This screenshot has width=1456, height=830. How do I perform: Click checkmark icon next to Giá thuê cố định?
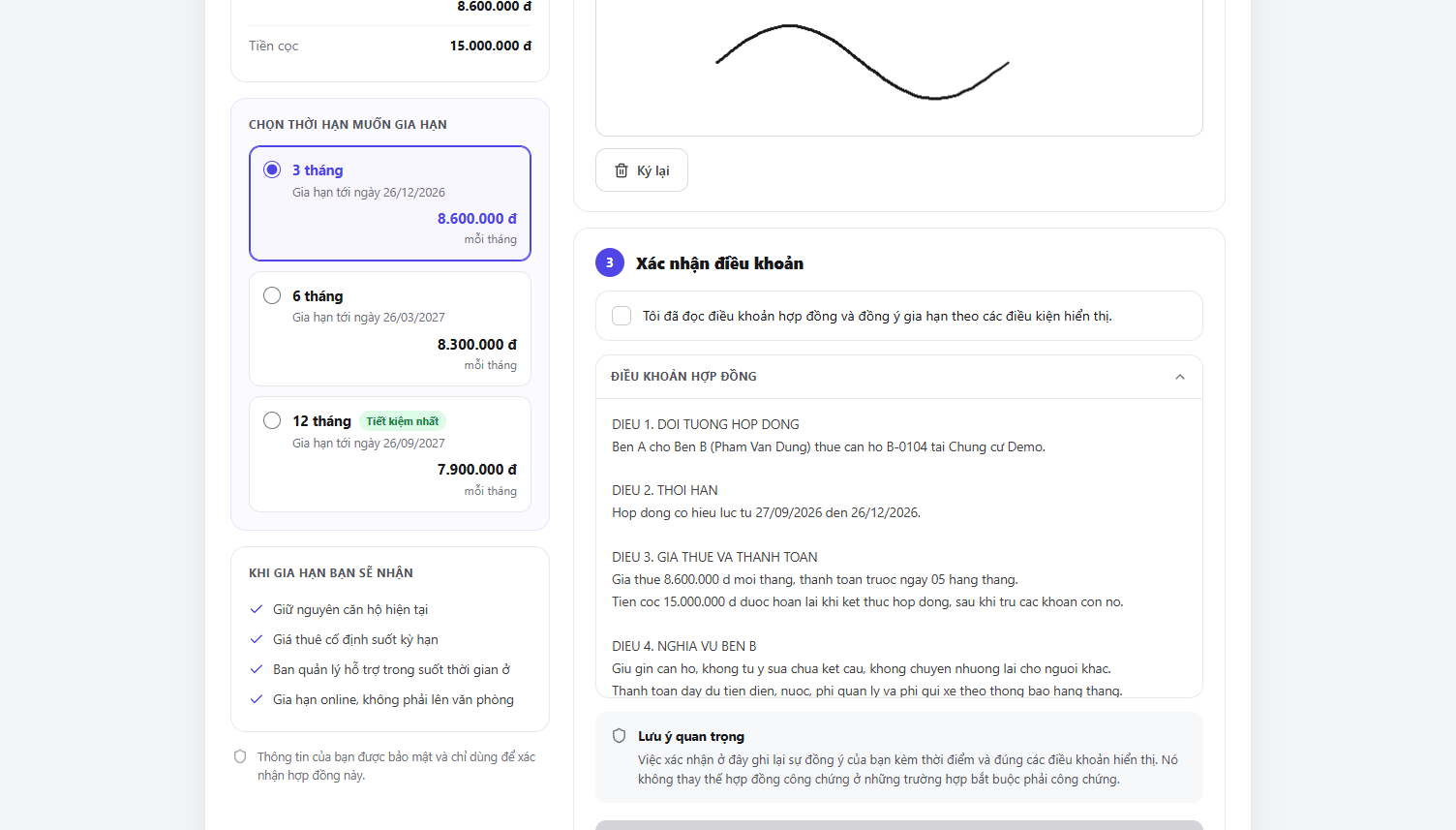[x=257, y=639]
